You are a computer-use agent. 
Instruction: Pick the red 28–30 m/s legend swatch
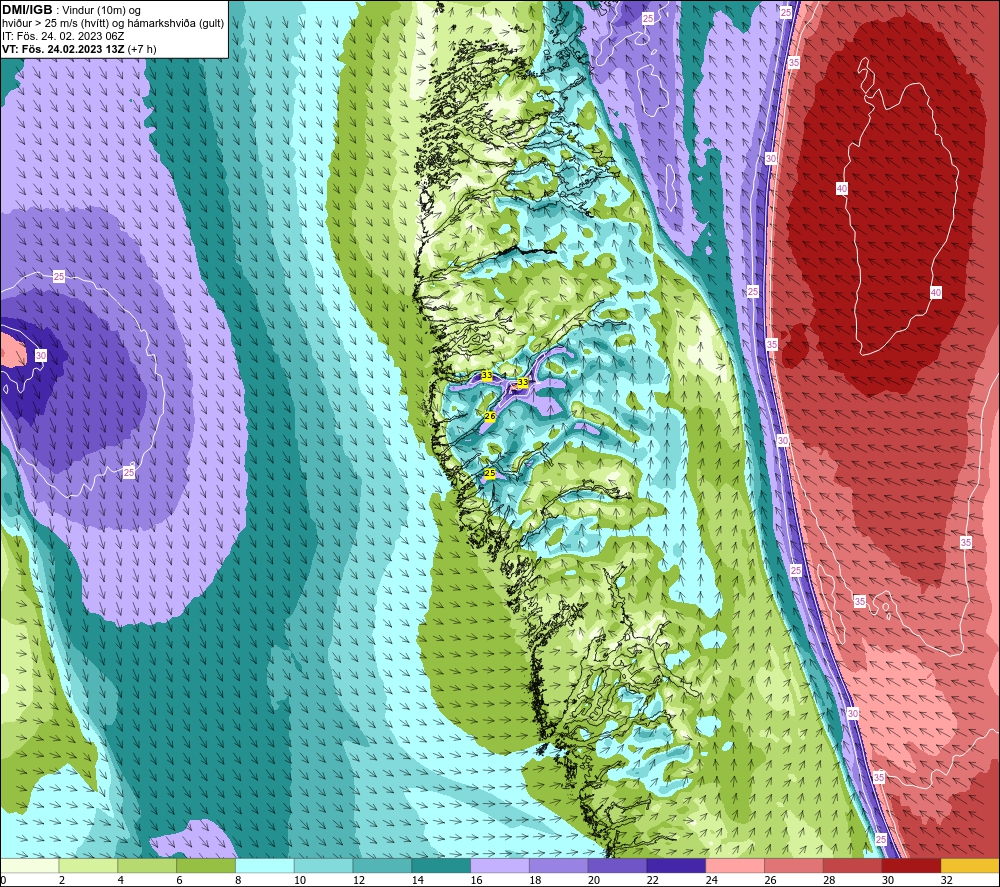[x=852, y=865]
